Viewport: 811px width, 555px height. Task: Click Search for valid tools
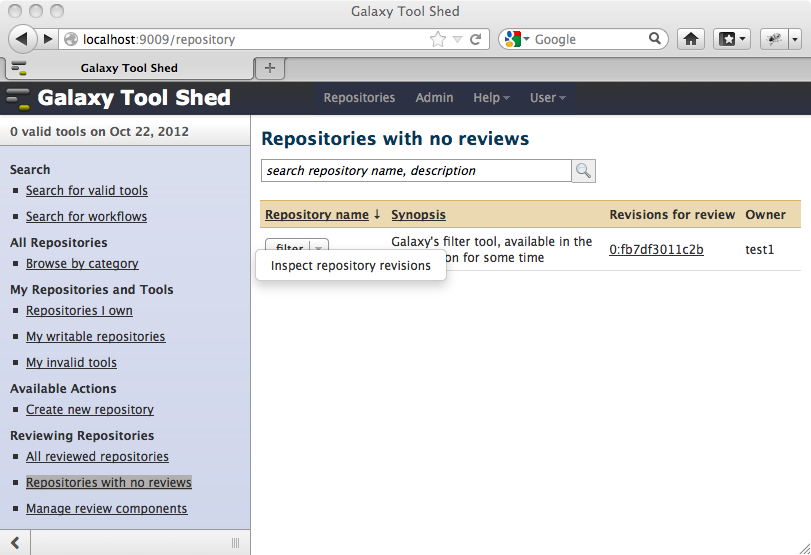[86, 190]
